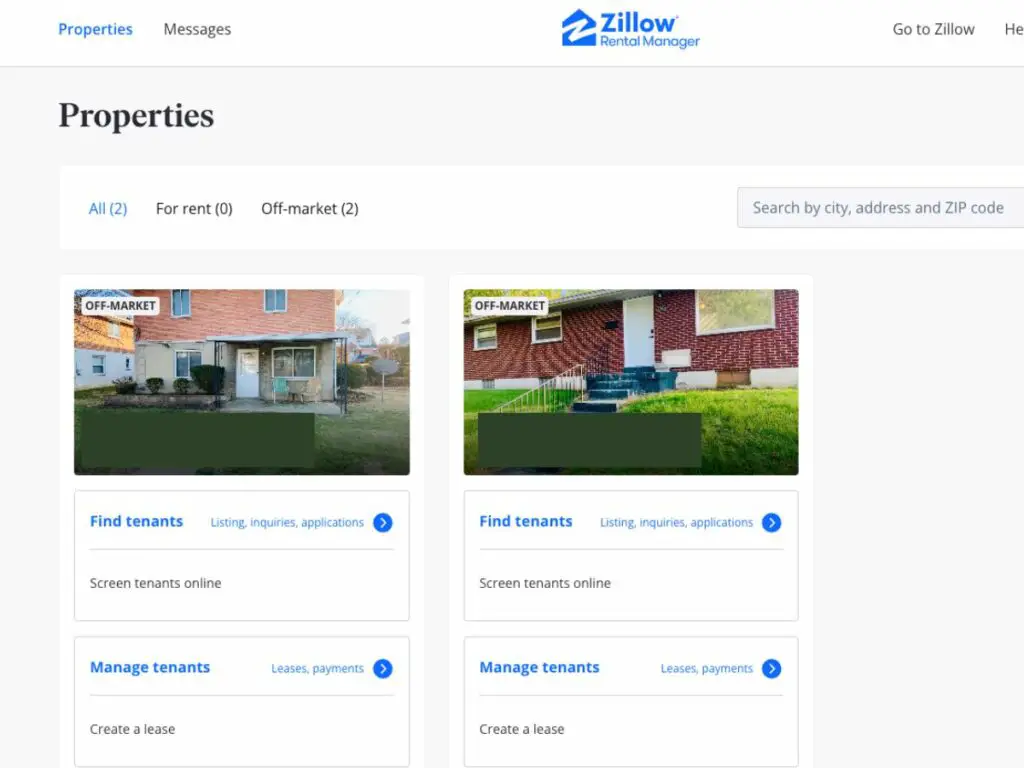The height and width of the screenshot is (768, 1024).
Task: Open Find tenants arrow on first property
Action: coord(383,522)
